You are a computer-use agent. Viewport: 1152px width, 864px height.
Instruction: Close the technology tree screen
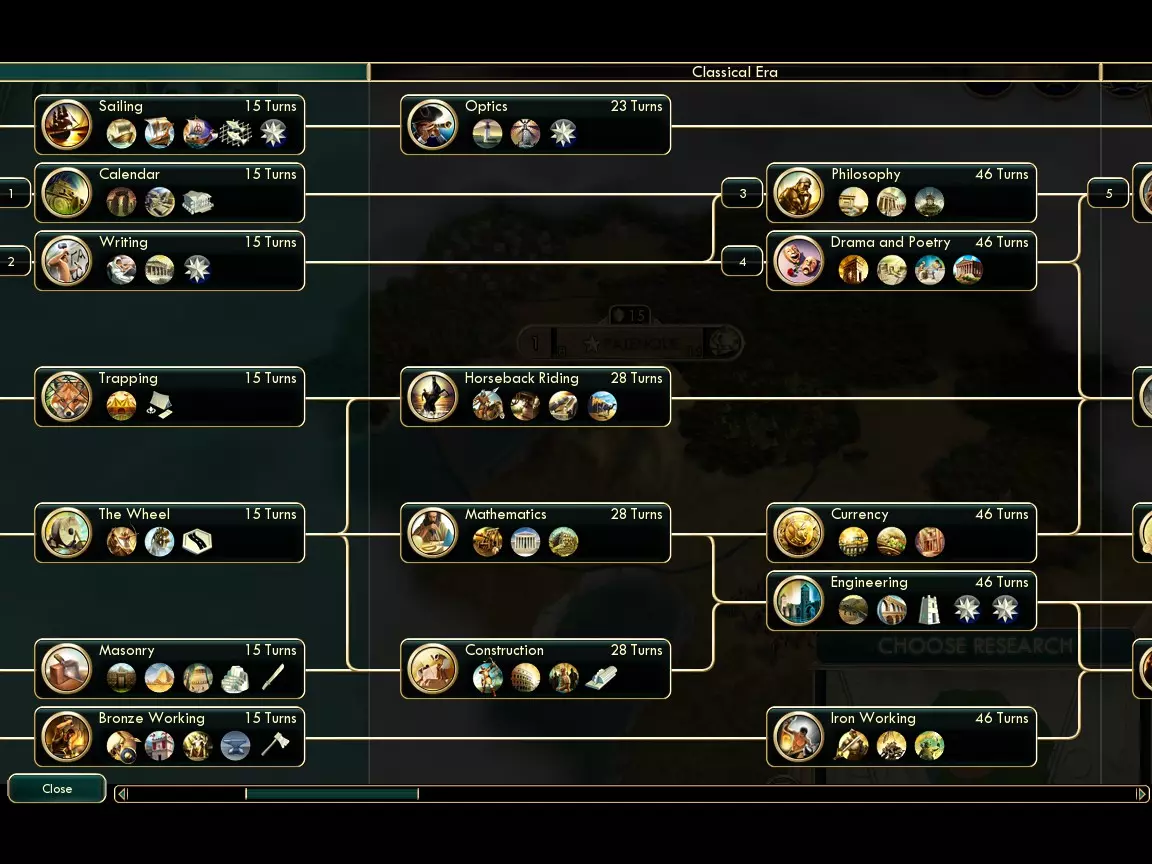coord(57,788)
